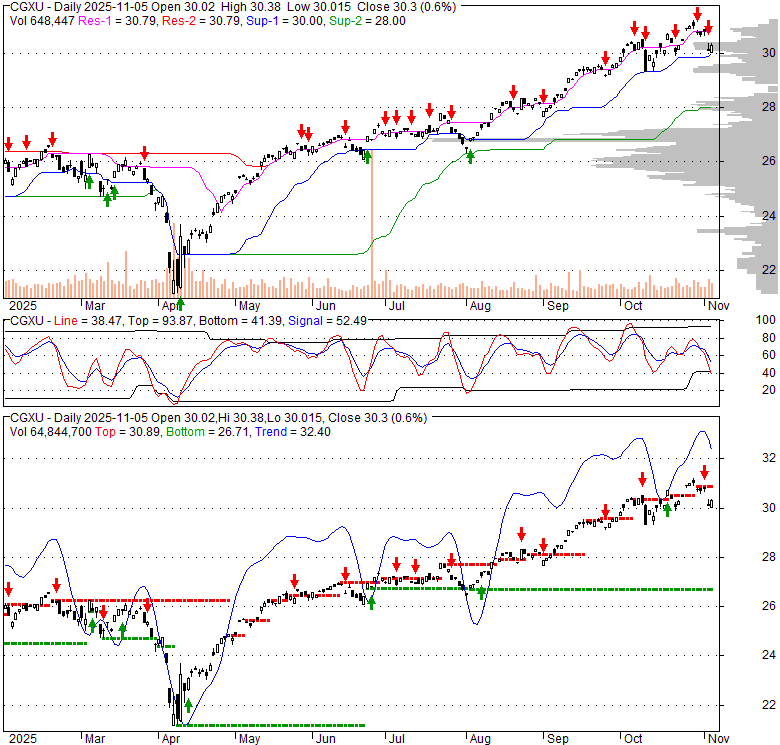Click the green buy arrow at April low, top chart
Screen dimensions: 780x745
click(180, 275)
